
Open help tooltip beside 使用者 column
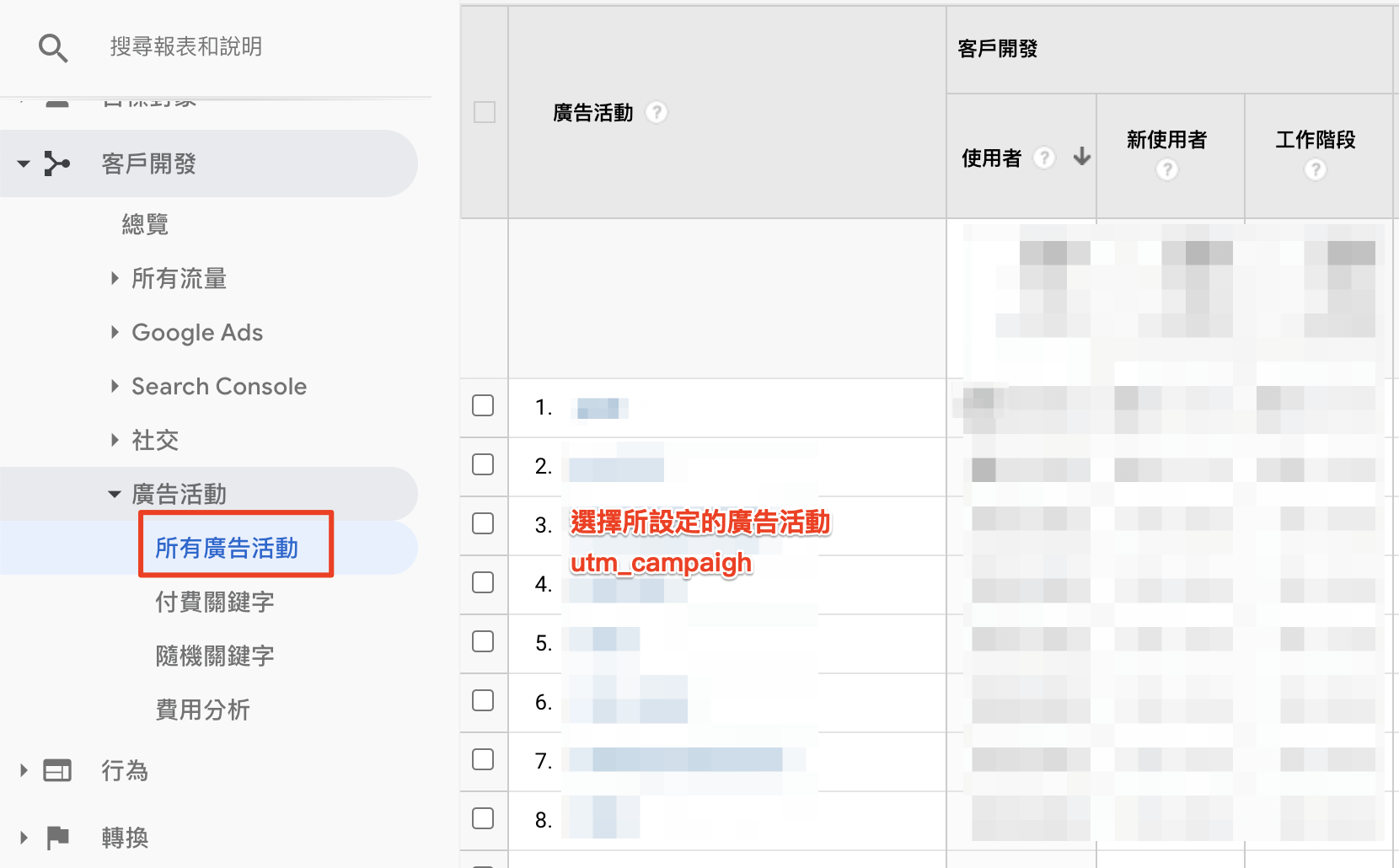click(1044, 158)
